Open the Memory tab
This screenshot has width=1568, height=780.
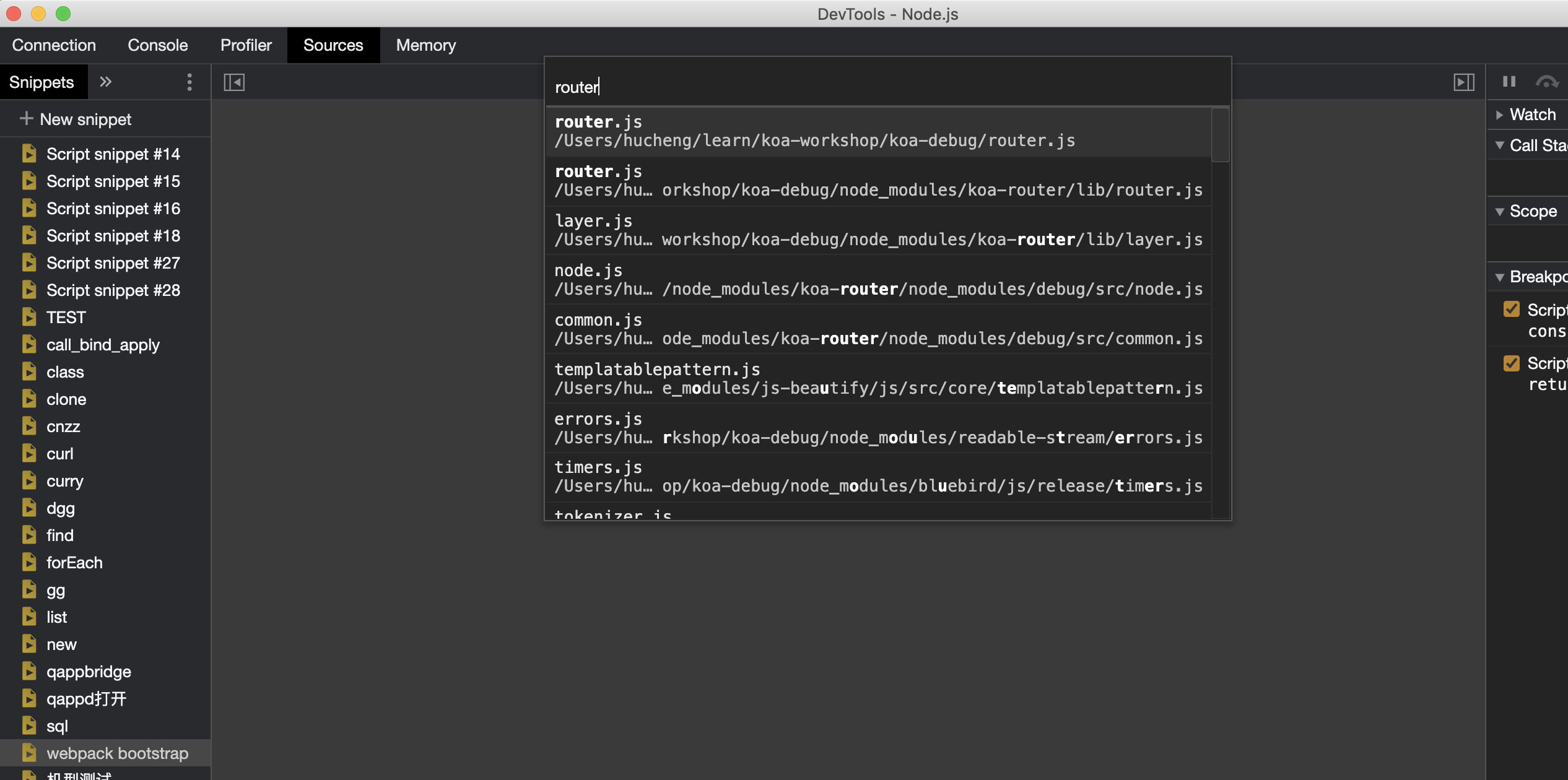425,45
